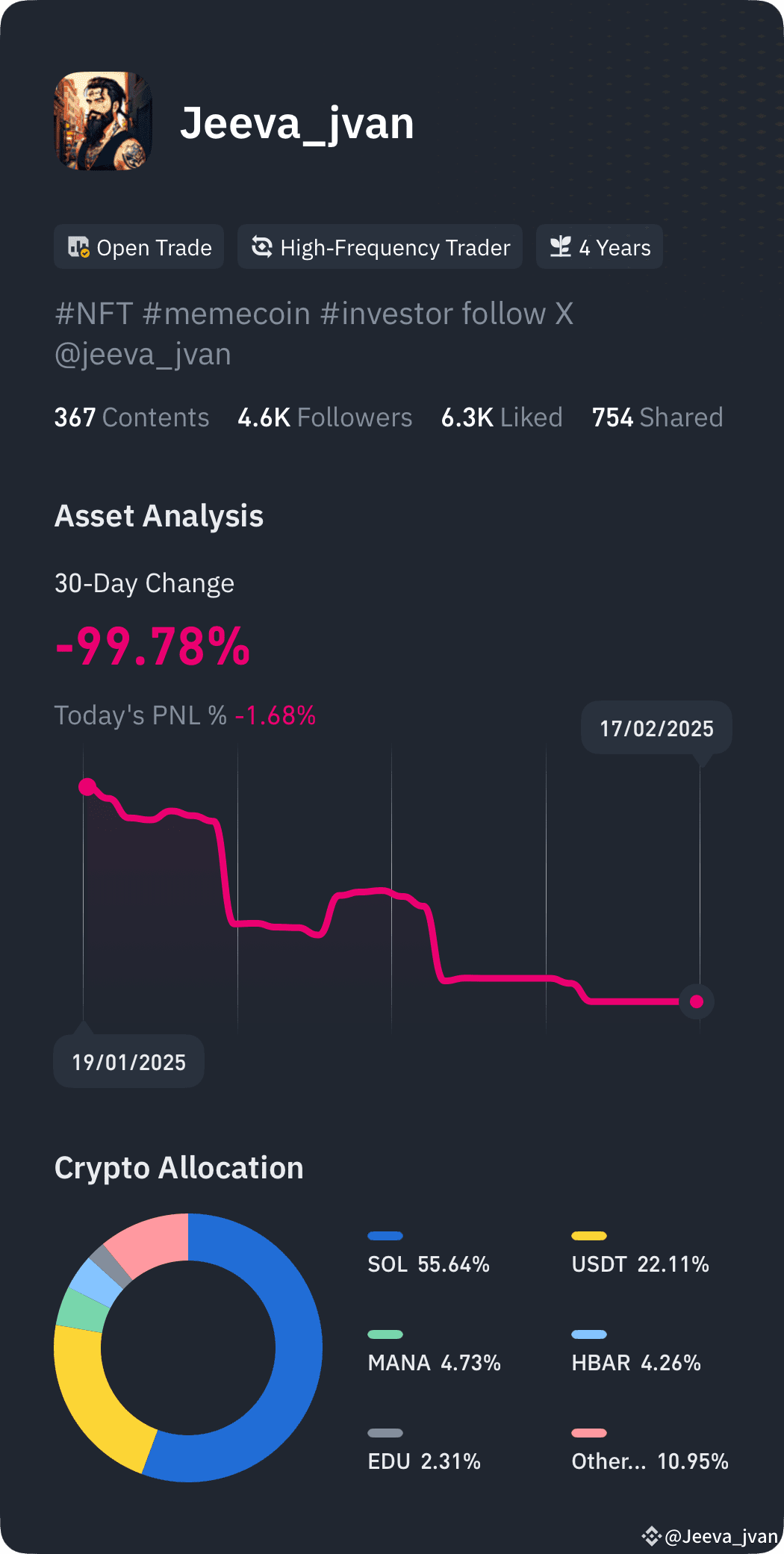Click the 4 Years plant badge icon
Screen dimensions: 784x1554
(x=559, y=246)
